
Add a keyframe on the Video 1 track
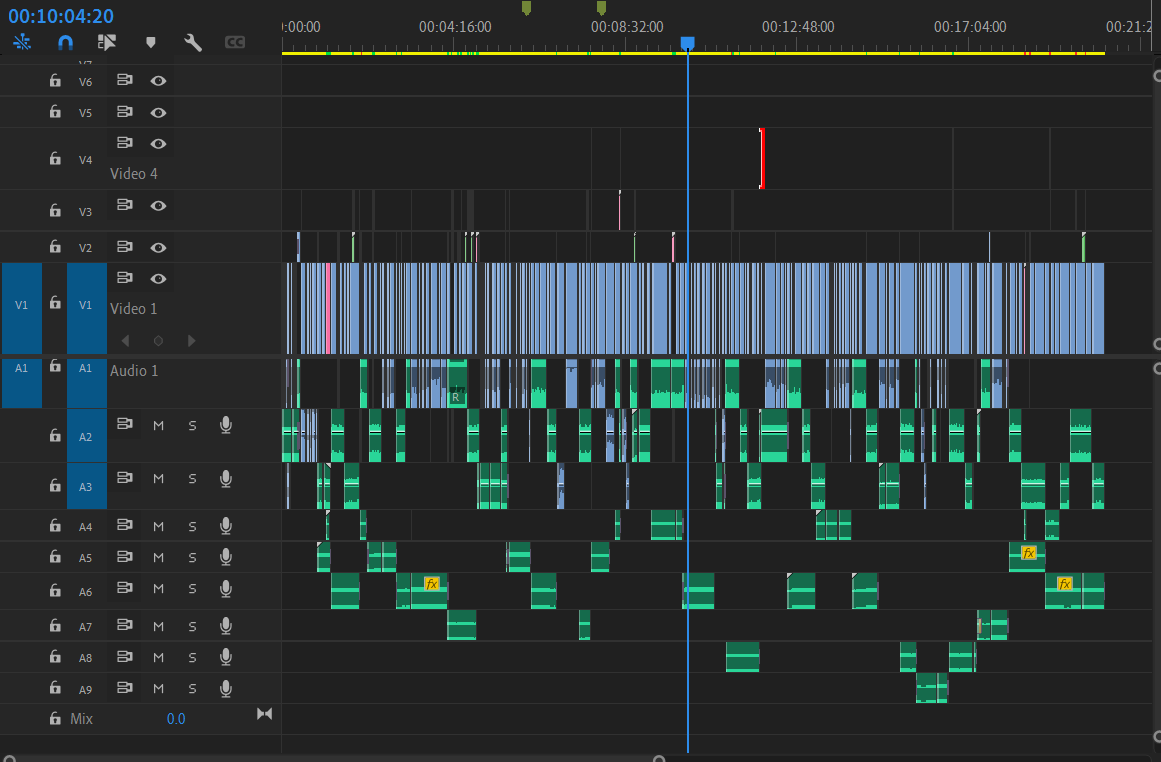[x=158, y=340]
